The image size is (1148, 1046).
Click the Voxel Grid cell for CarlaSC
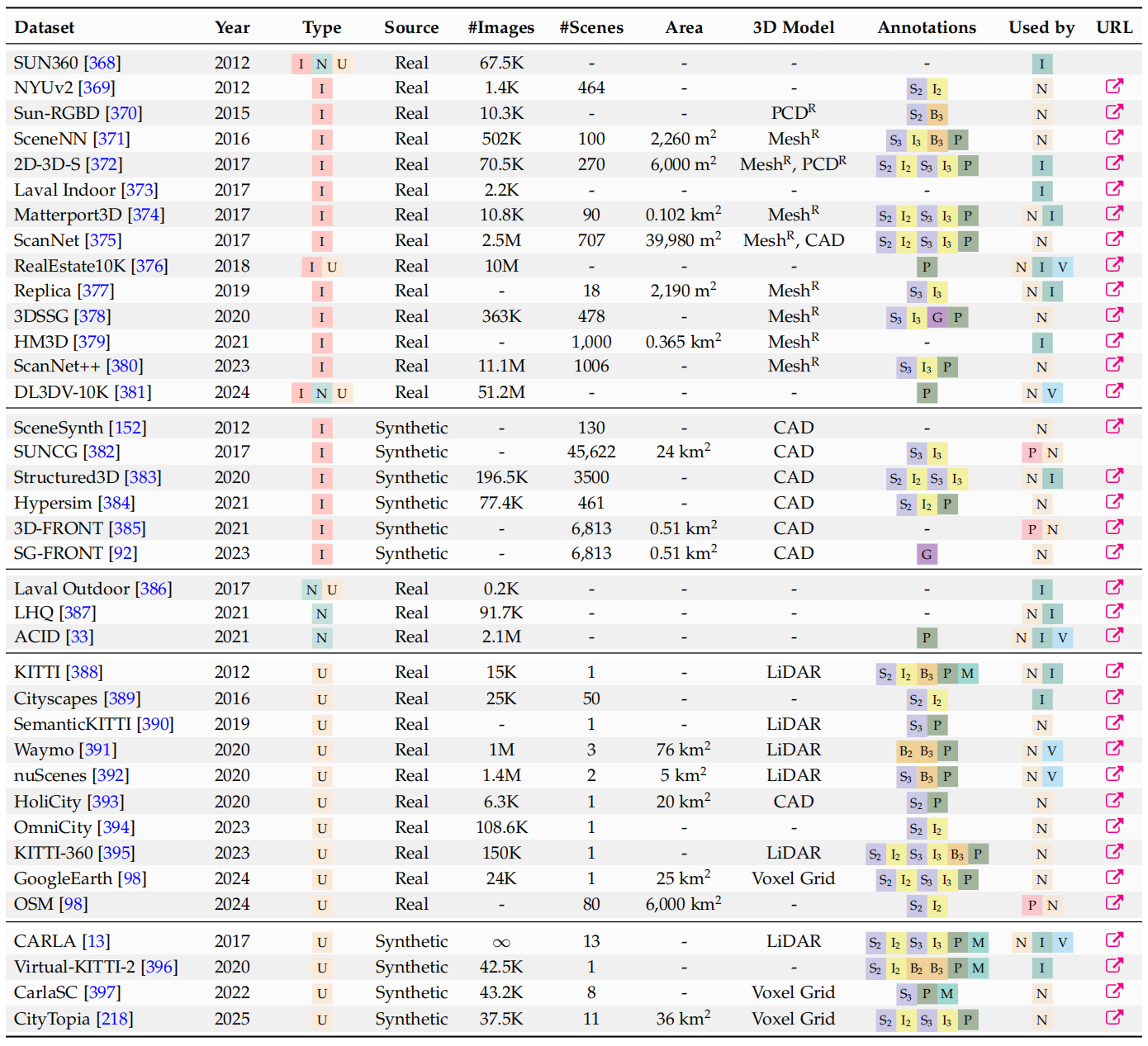pos(794,992)
